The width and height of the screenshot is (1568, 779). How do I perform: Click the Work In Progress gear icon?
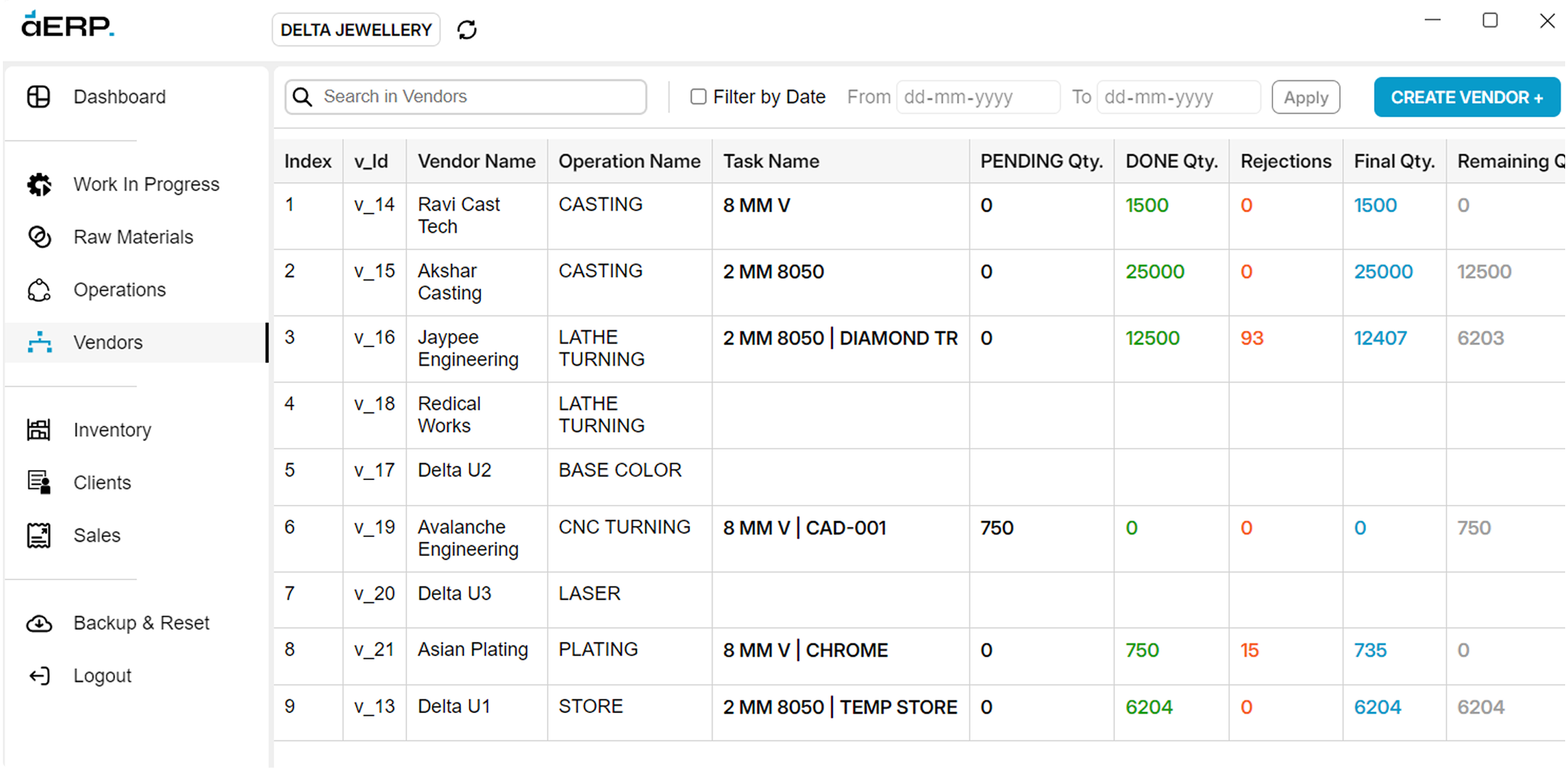click(x=39, y=185)
